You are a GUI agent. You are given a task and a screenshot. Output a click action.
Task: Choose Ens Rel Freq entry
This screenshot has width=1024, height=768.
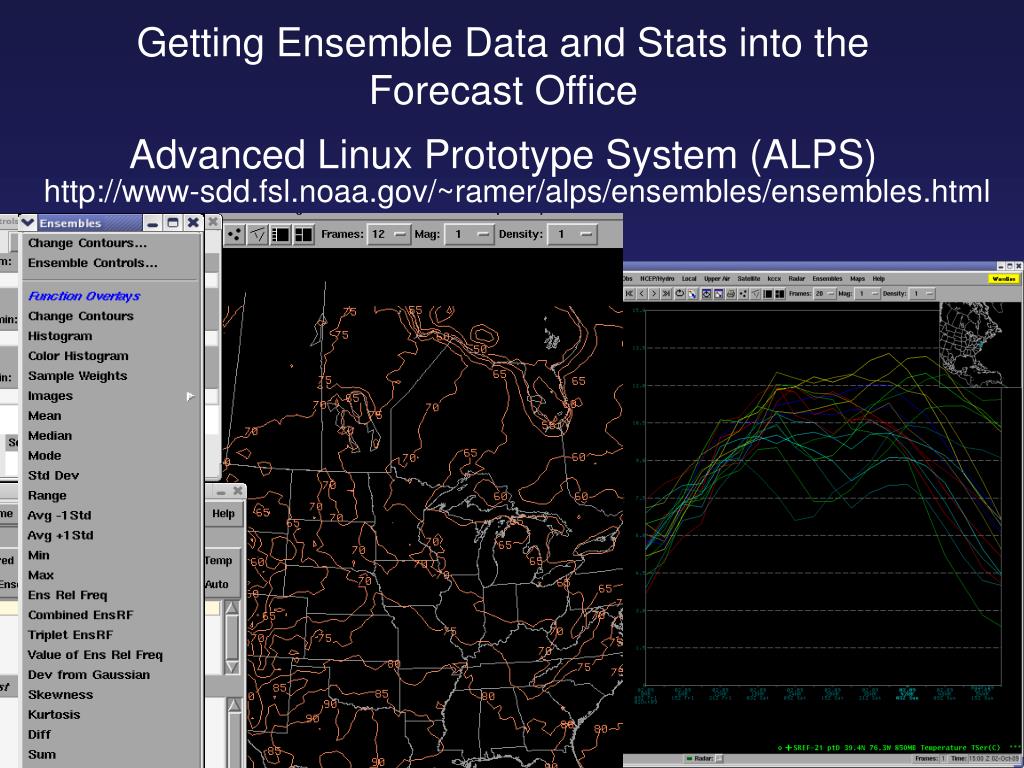point(67,596)
